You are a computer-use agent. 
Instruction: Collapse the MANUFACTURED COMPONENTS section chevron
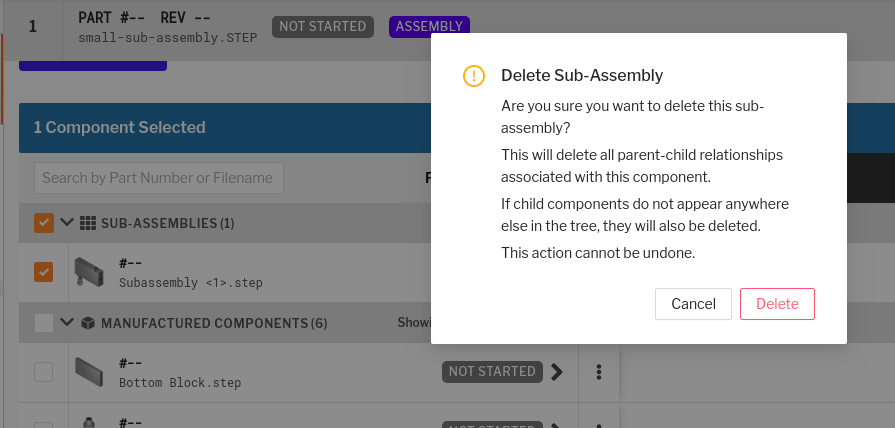(x=67, y=323)
